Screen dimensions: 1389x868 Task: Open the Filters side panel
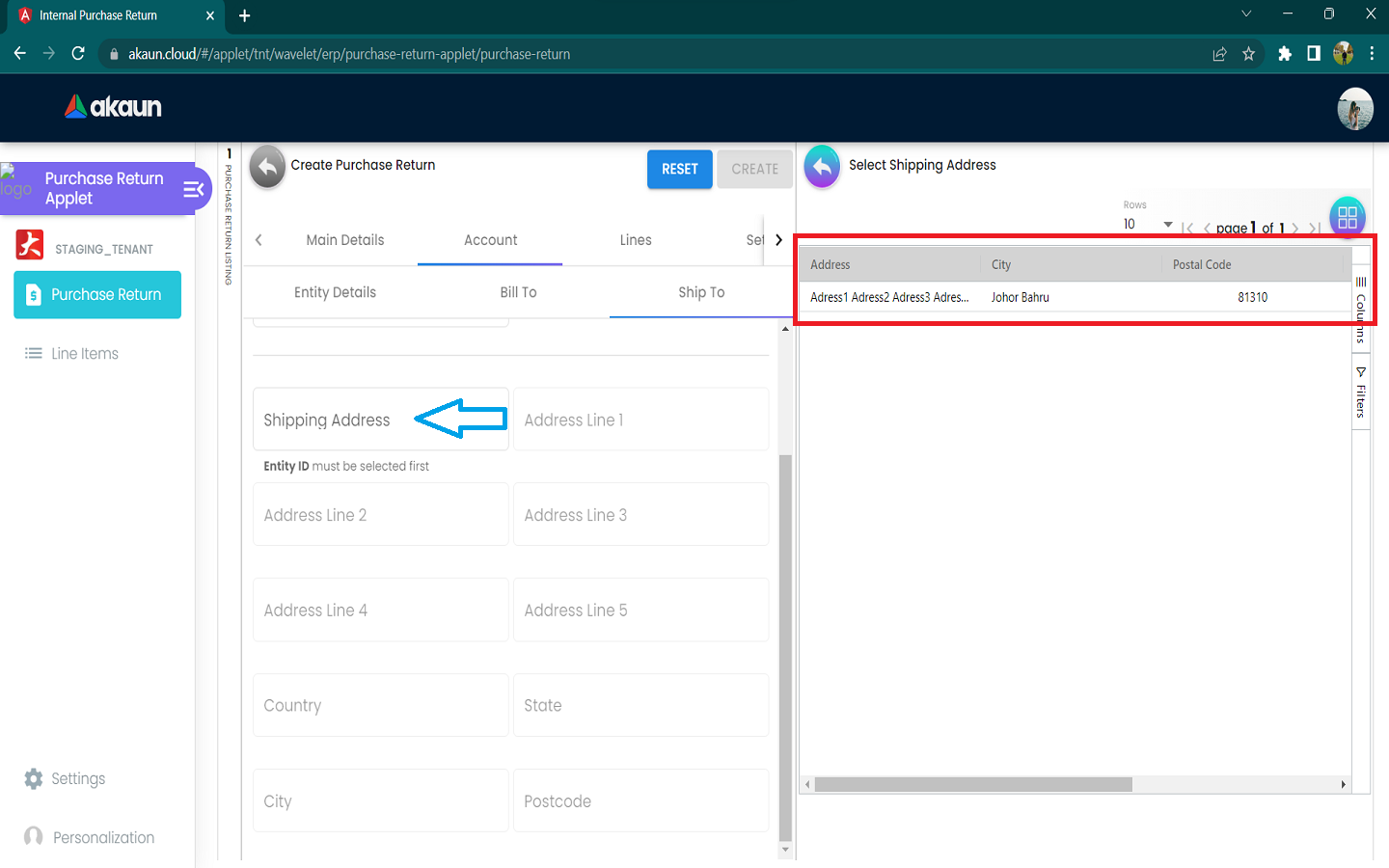(1361, 392)
